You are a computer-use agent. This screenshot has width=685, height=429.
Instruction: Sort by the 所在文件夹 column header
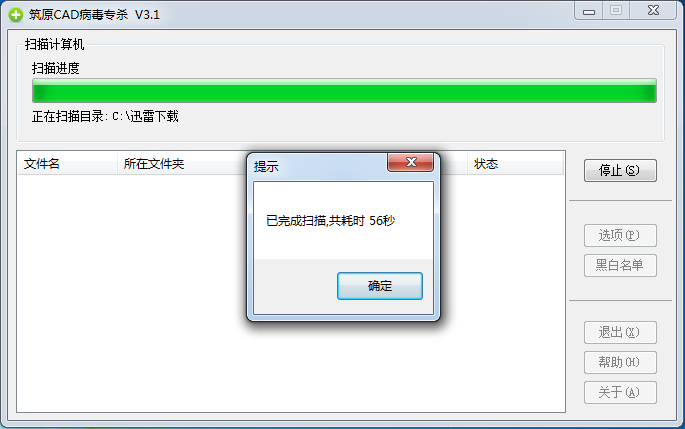coord(181,164)
